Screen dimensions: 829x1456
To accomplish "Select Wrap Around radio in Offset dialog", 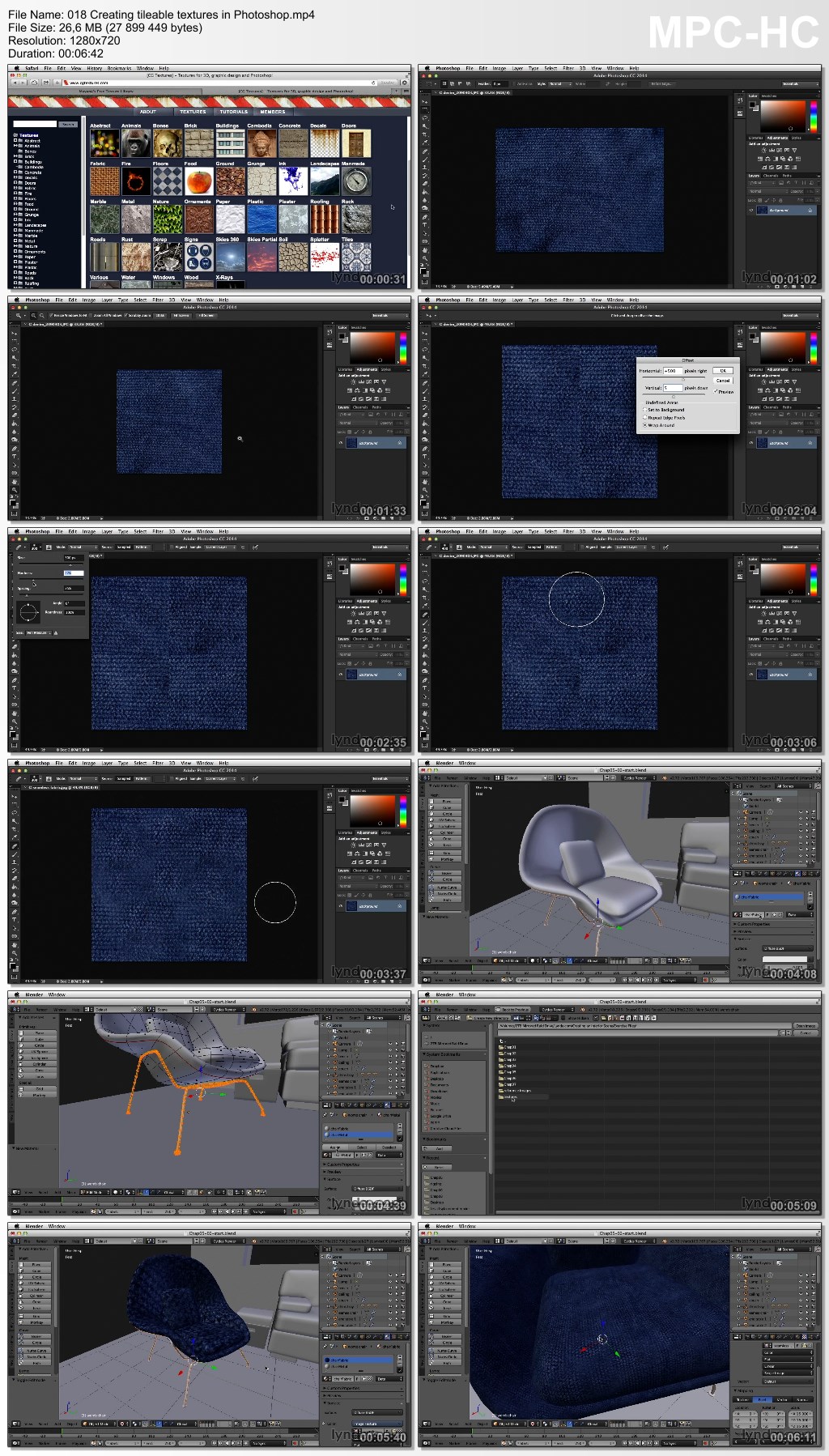I will point(645,425).
